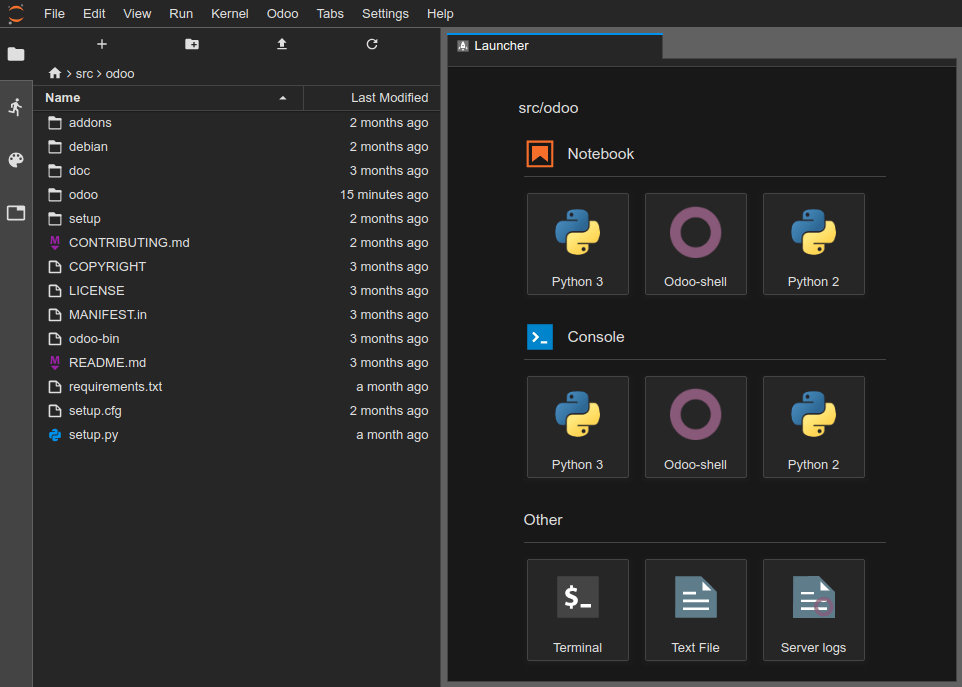
Task: Start a Python 3 notebook
Action: pos(577,244)
